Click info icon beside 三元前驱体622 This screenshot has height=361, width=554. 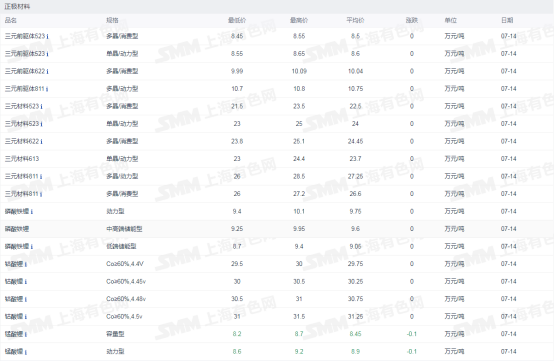coord(47,71)
